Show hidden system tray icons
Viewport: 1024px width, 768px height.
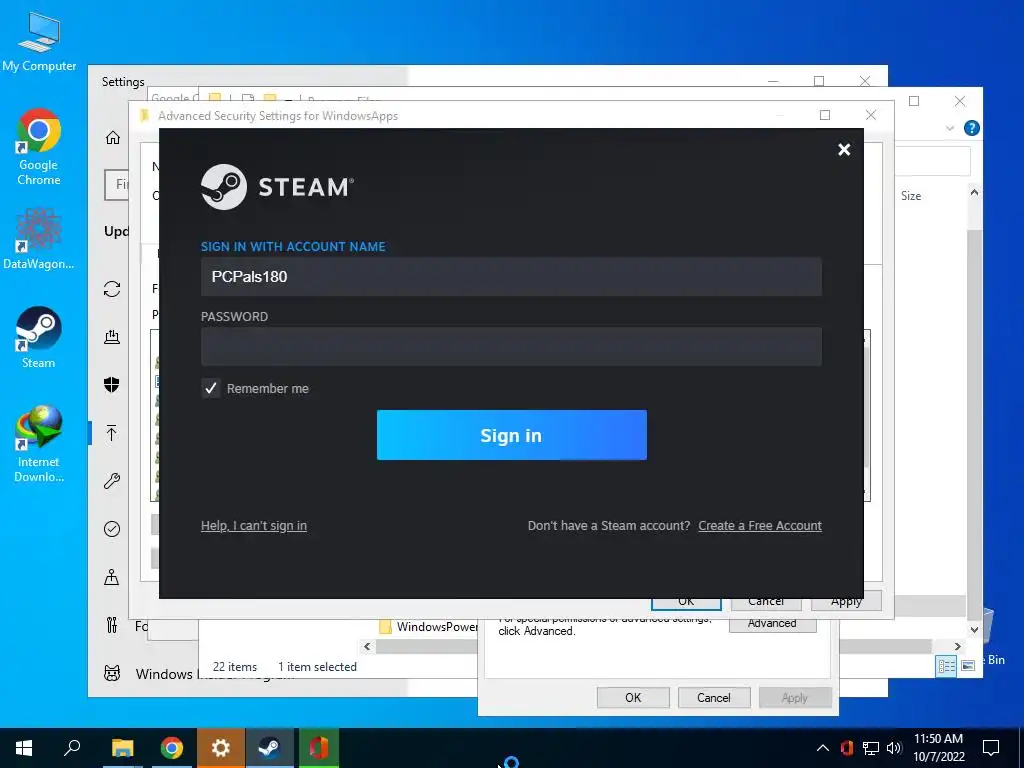[823, 748]
